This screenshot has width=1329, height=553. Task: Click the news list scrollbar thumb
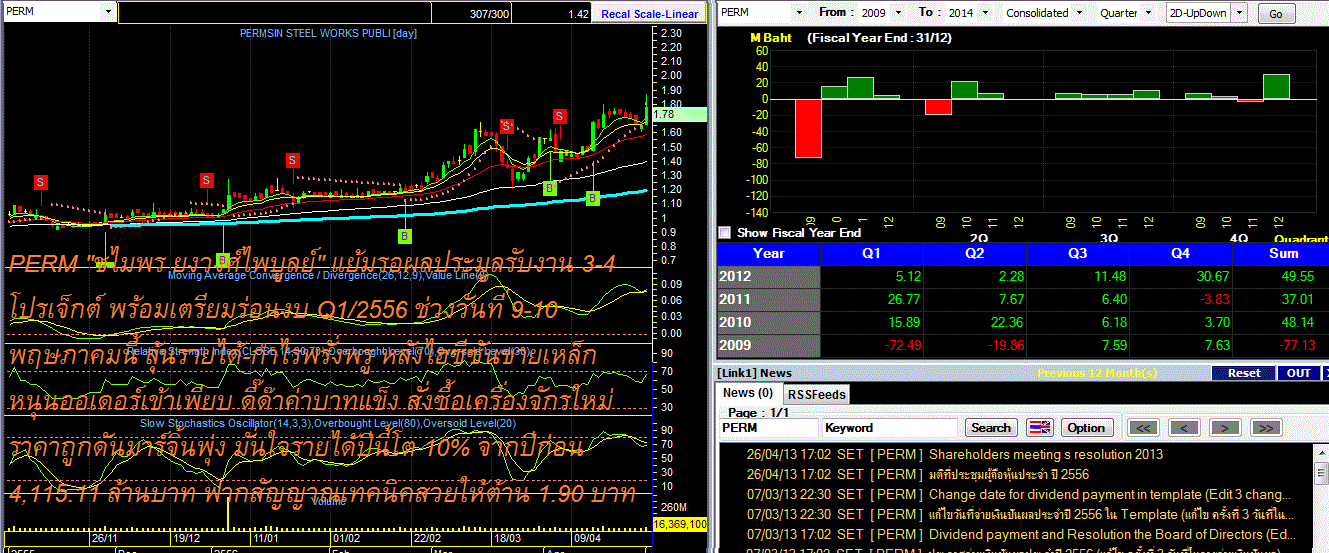pyautogui.click(x=1320, y=475)
